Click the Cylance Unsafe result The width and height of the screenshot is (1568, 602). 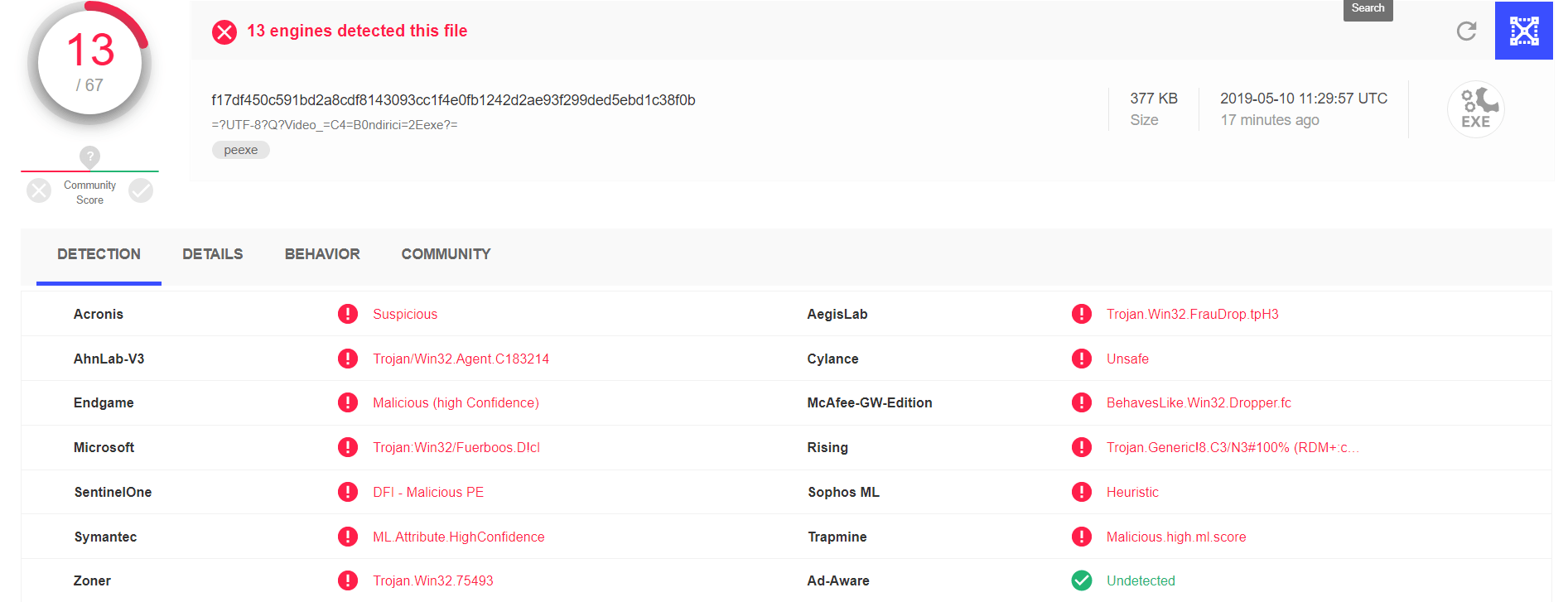(x=1127, y=359)
